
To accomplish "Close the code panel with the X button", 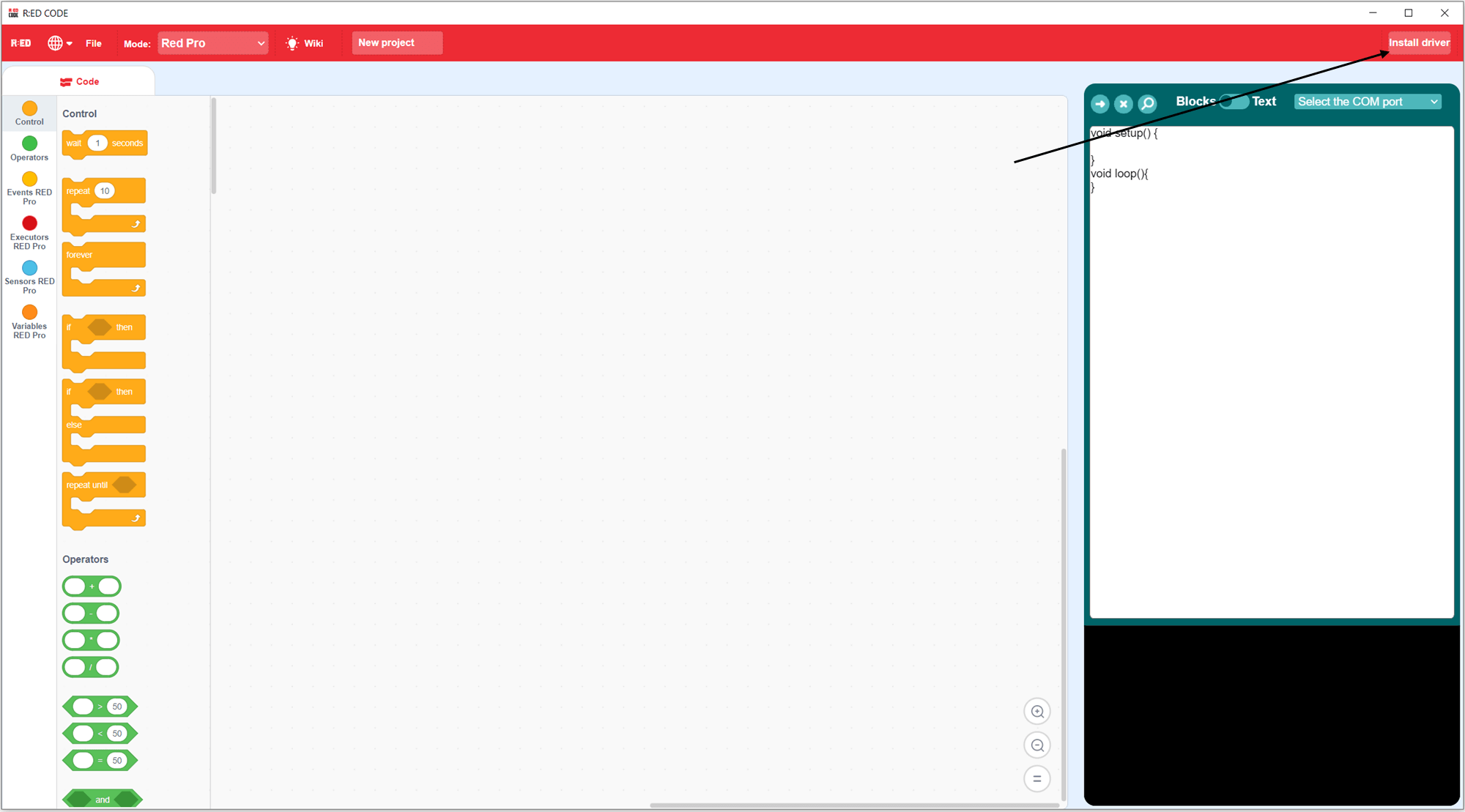I will pos(1124,103).
